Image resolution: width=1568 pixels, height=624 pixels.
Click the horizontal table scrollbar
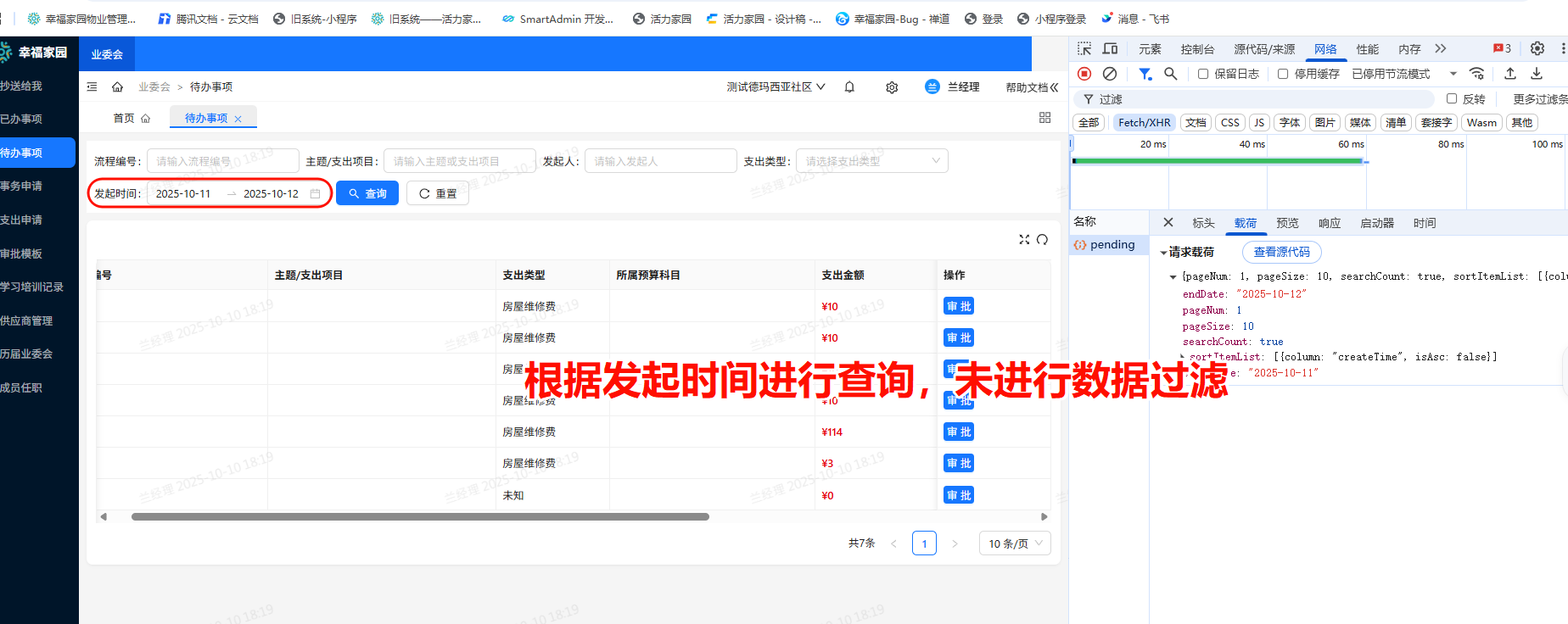pos(420,516)
